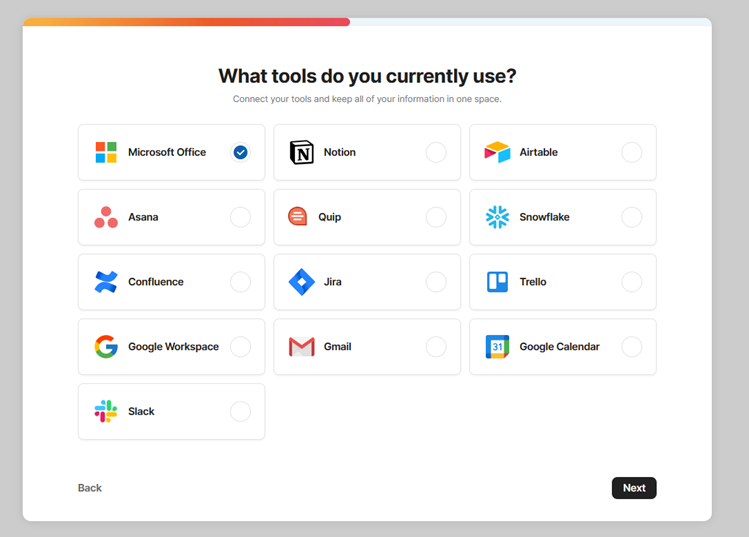Click the Google Workspace logo icon
The image size is (749, 537).
click(x=106, y=347)
